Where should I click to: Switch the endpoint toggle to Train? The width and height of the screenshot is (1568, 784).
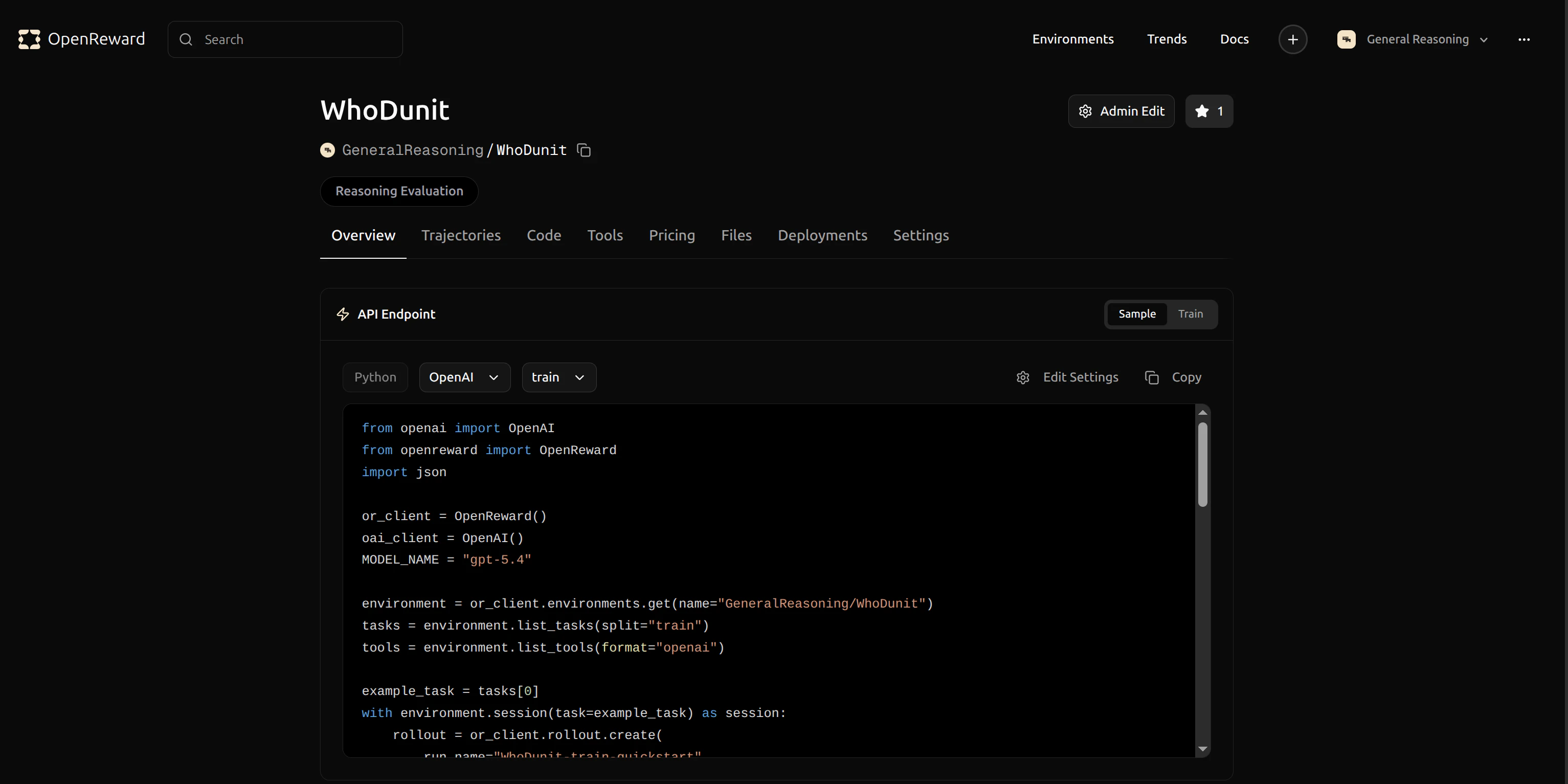[1190, 314]
